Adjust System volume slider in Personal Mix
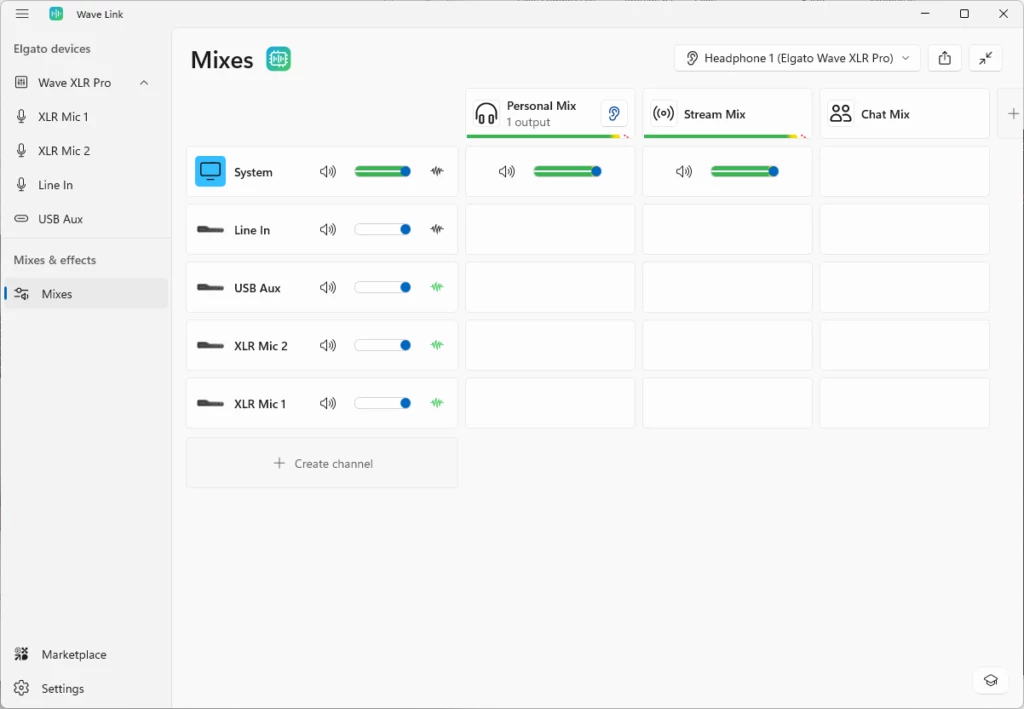Image resolution: width=1024 pixels, height=709 pixels. tap(567, 172)
